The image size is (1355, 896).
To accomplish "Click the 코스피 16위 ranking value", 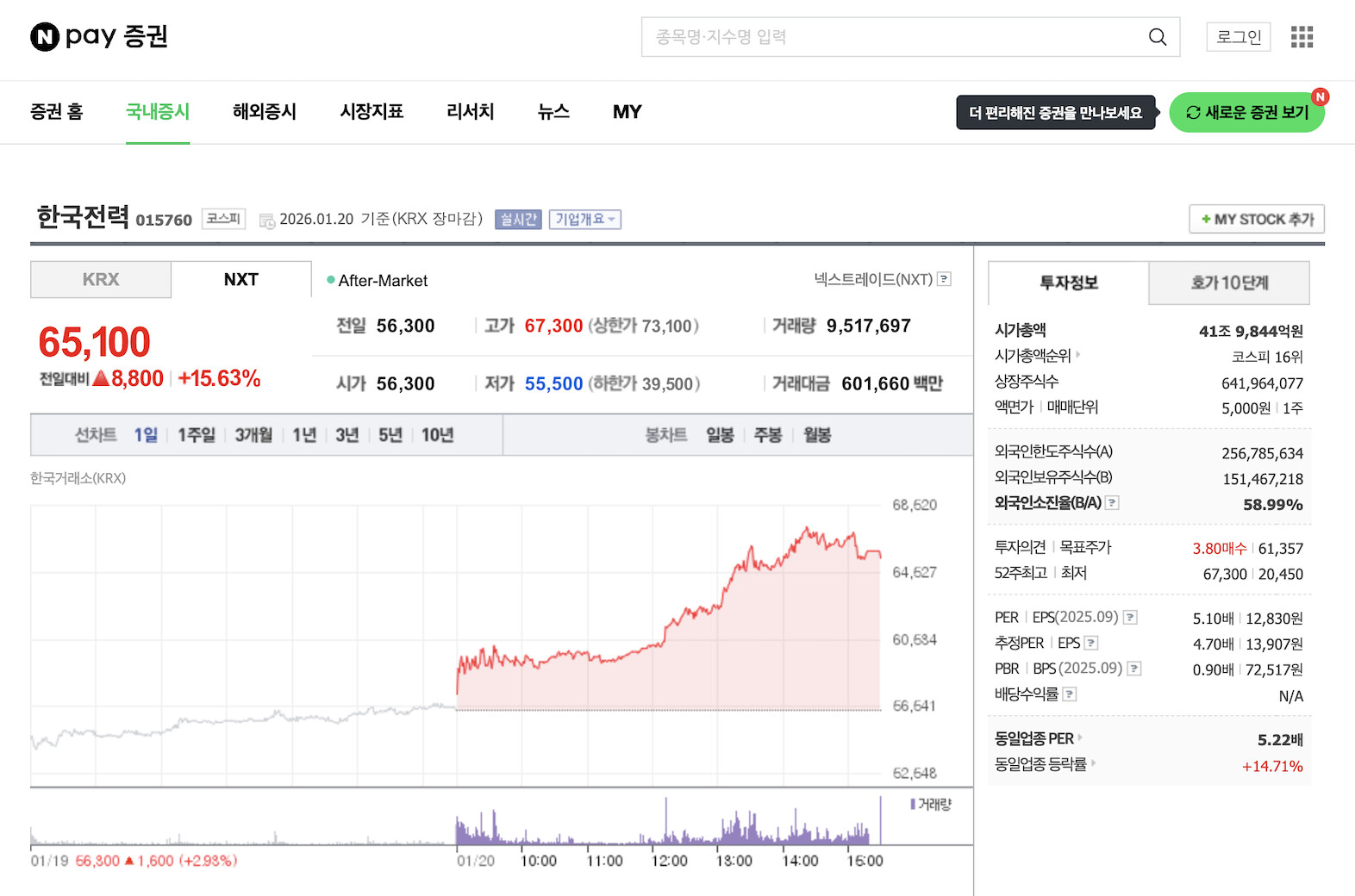I will pos(1267,357).
